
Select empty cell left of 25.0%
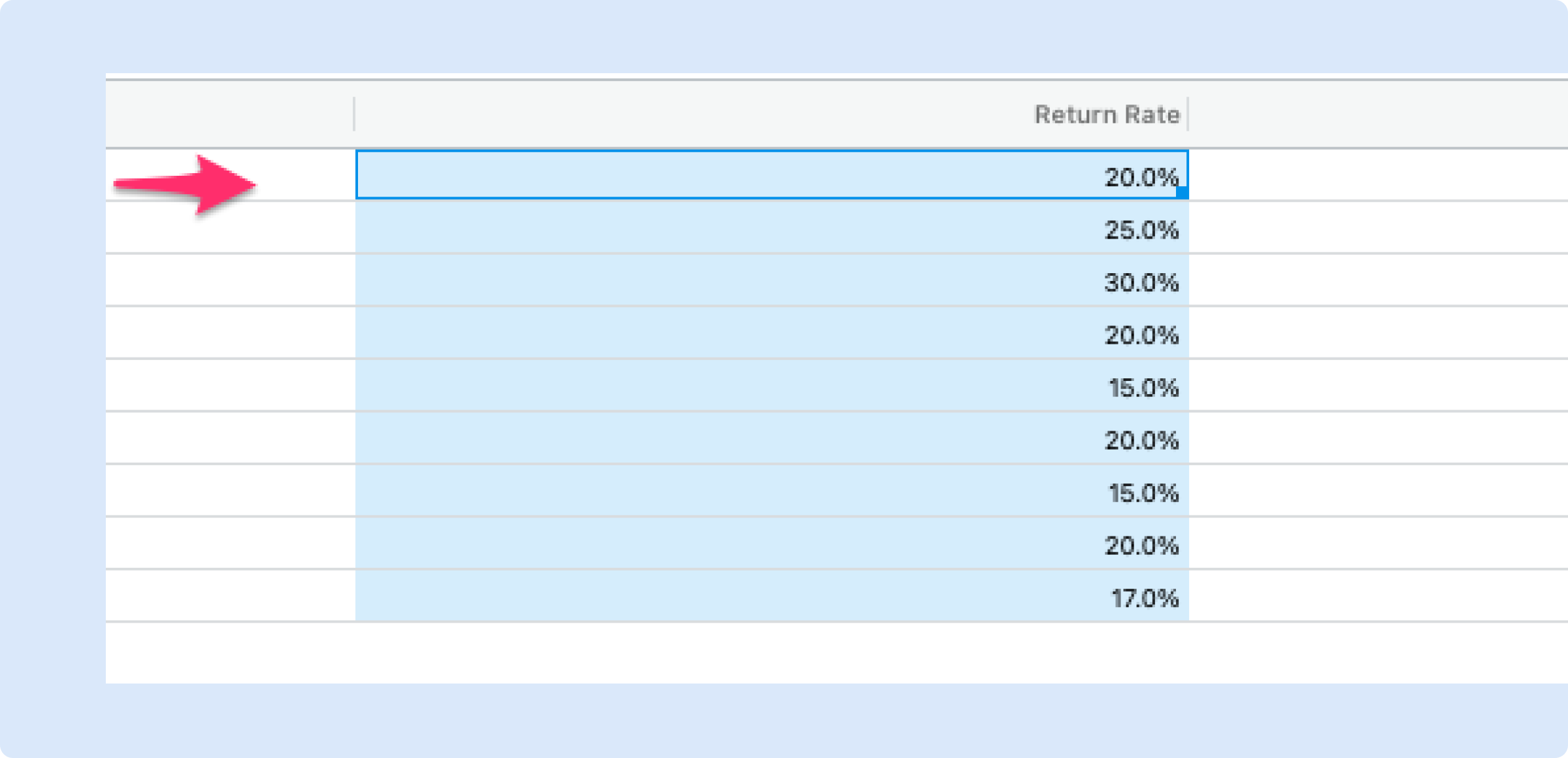click(230, 229)
